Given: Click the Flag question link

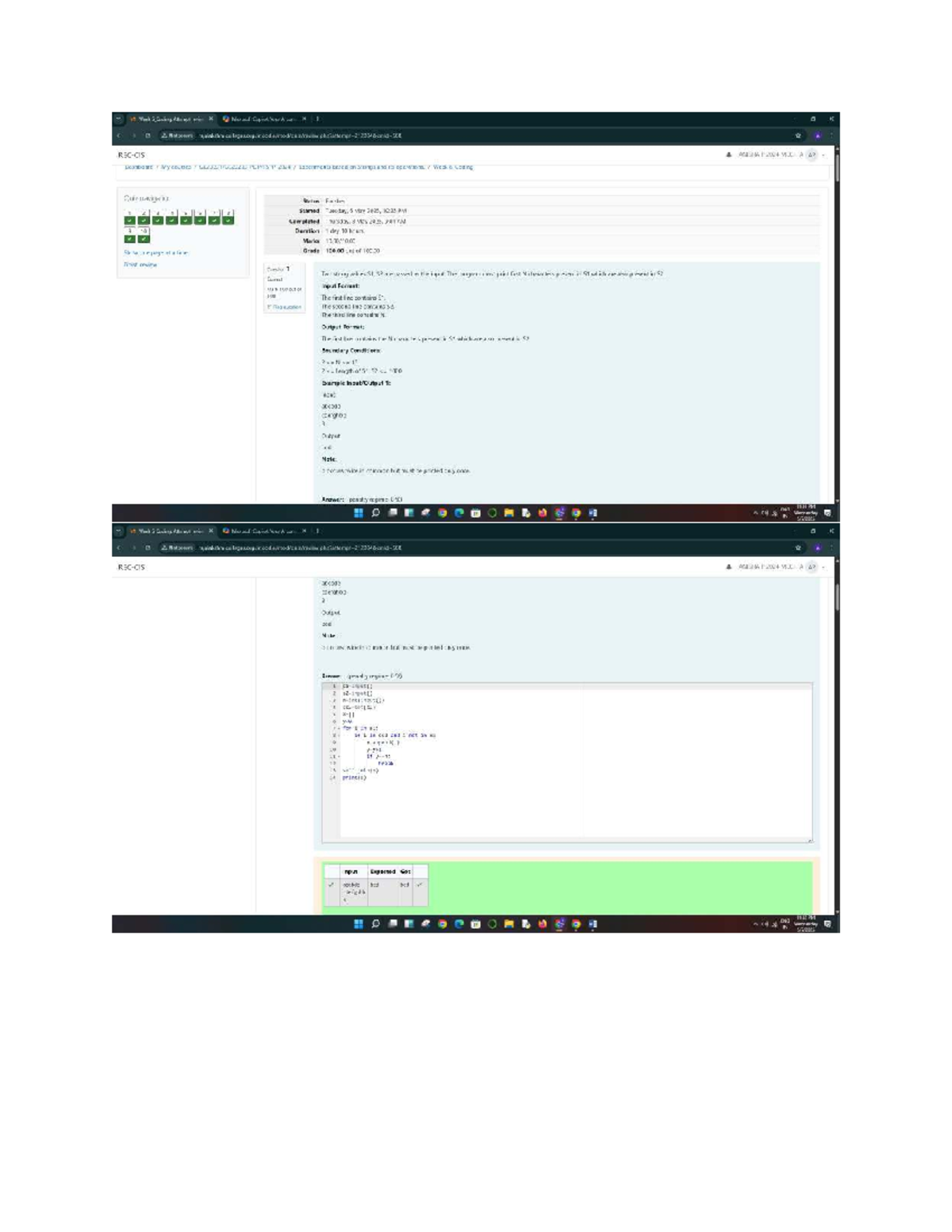Looking at the screenshot, I should tap(284, 307).
